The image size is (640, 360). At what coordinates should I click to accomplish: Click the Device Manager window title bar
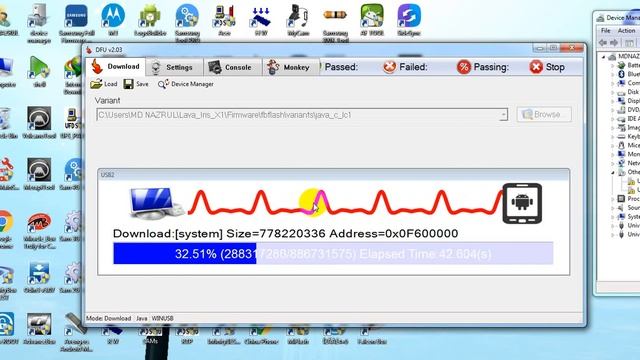point(617,18)
